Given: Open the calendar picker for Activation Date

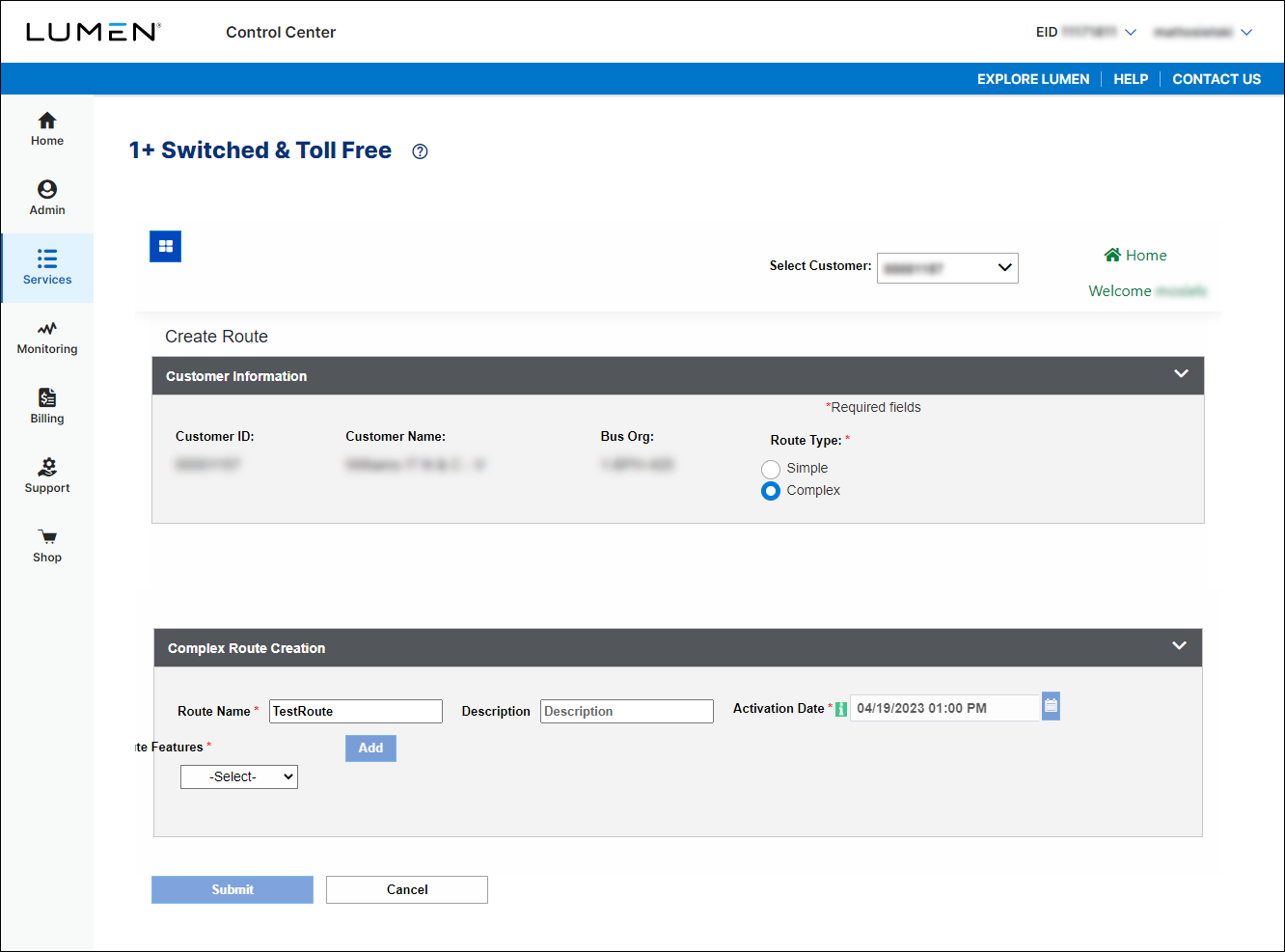Looking at the screenshot, I should tap(1051, 705).
